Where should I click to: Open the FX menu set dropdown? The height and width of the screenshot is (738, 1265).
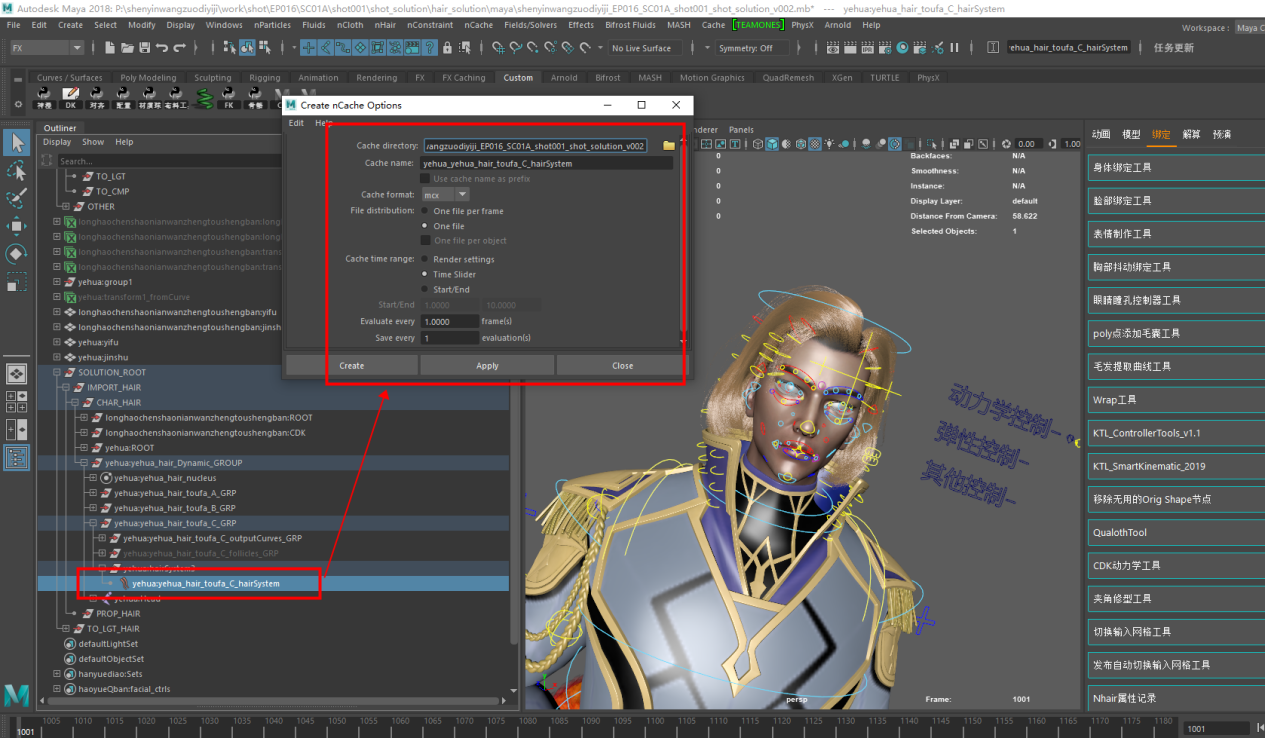pyautogui.click(x=47, y=48)
